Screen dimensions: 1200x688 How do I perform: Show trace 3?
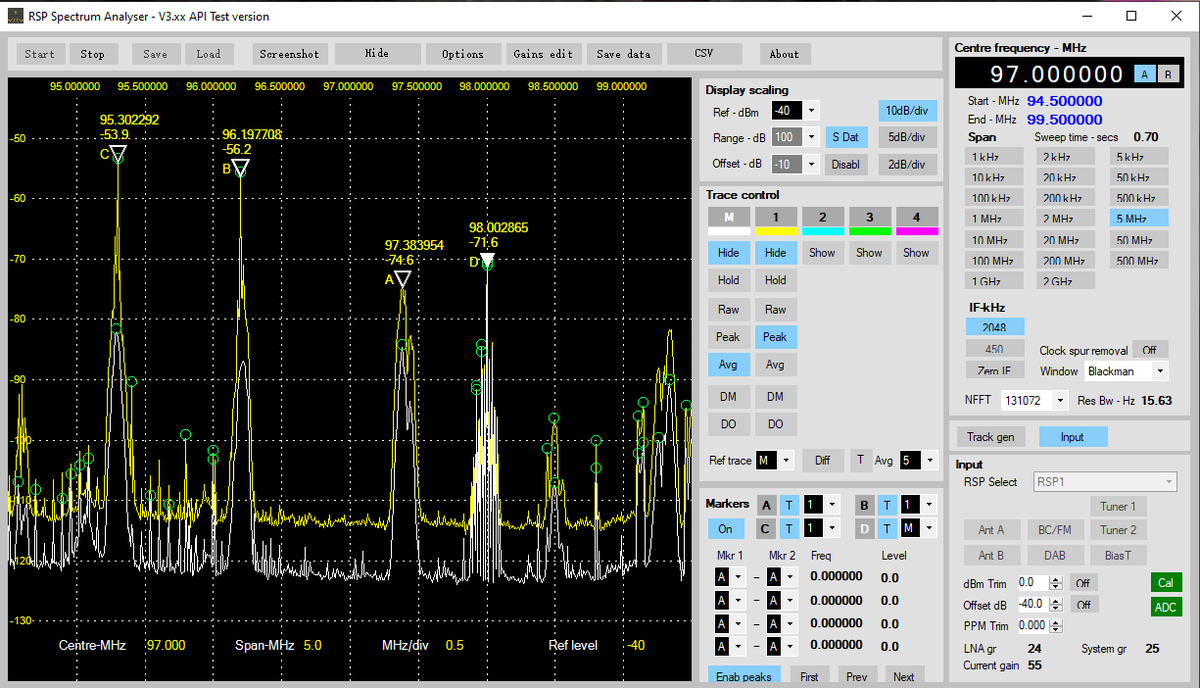869,253
